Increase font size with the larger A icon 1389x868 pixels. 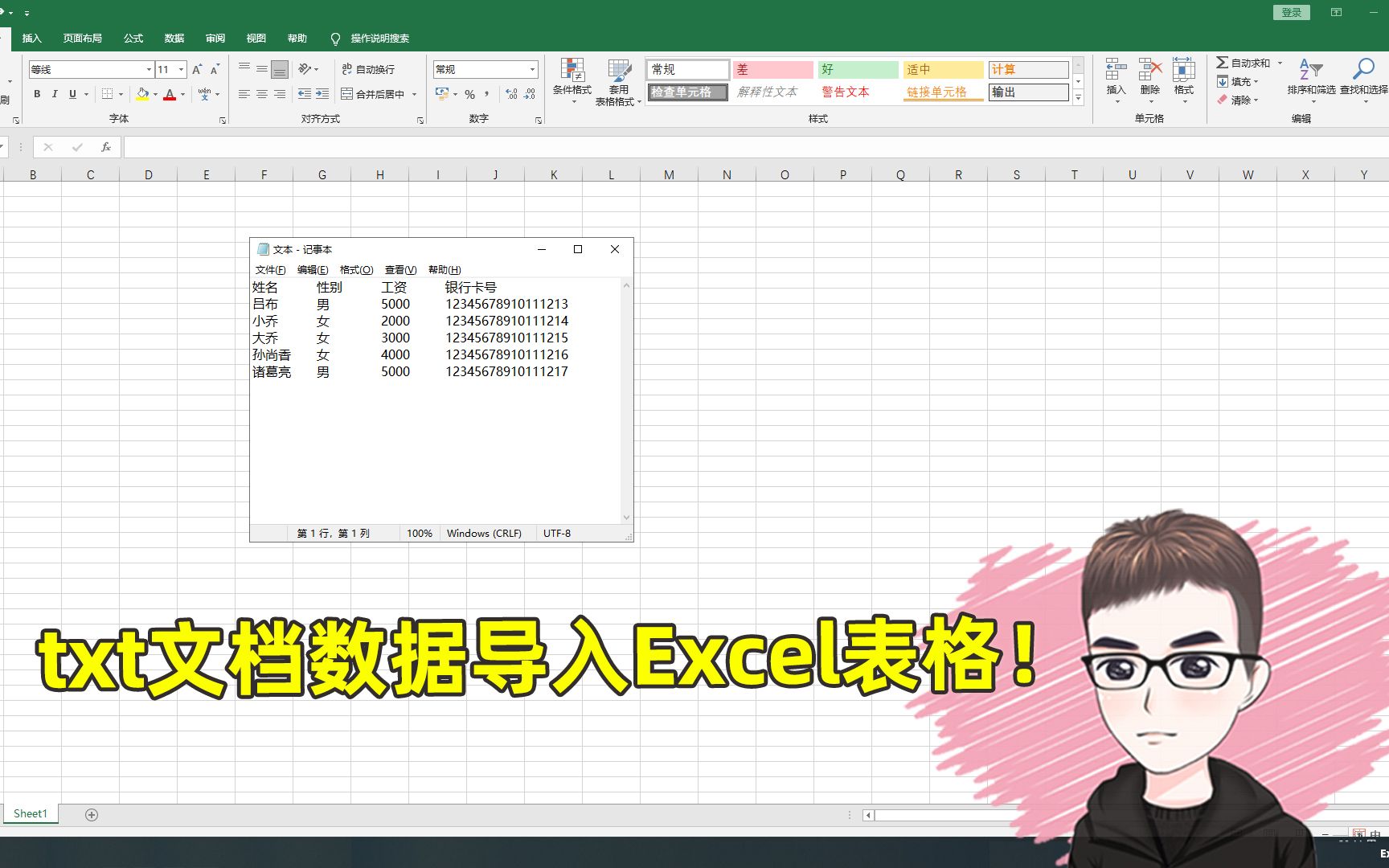pyautogui.click(x=197, y=70)
